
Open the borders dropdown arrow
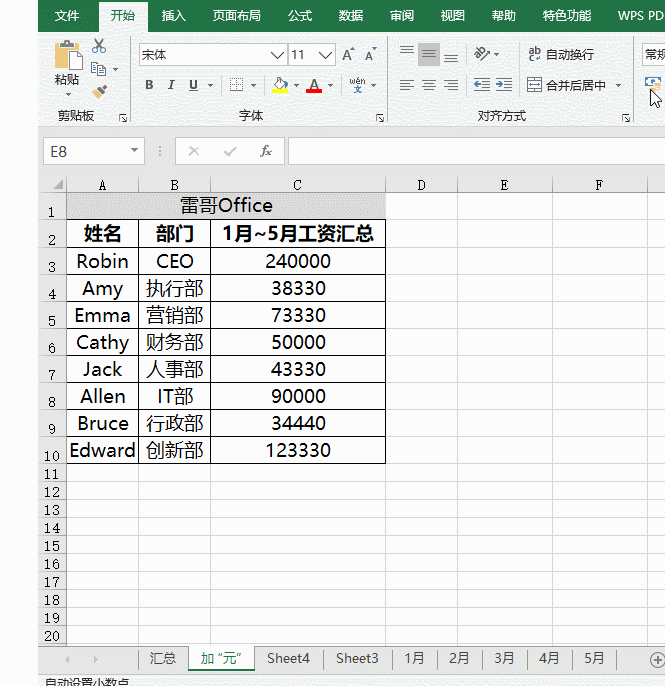[253, 85]
